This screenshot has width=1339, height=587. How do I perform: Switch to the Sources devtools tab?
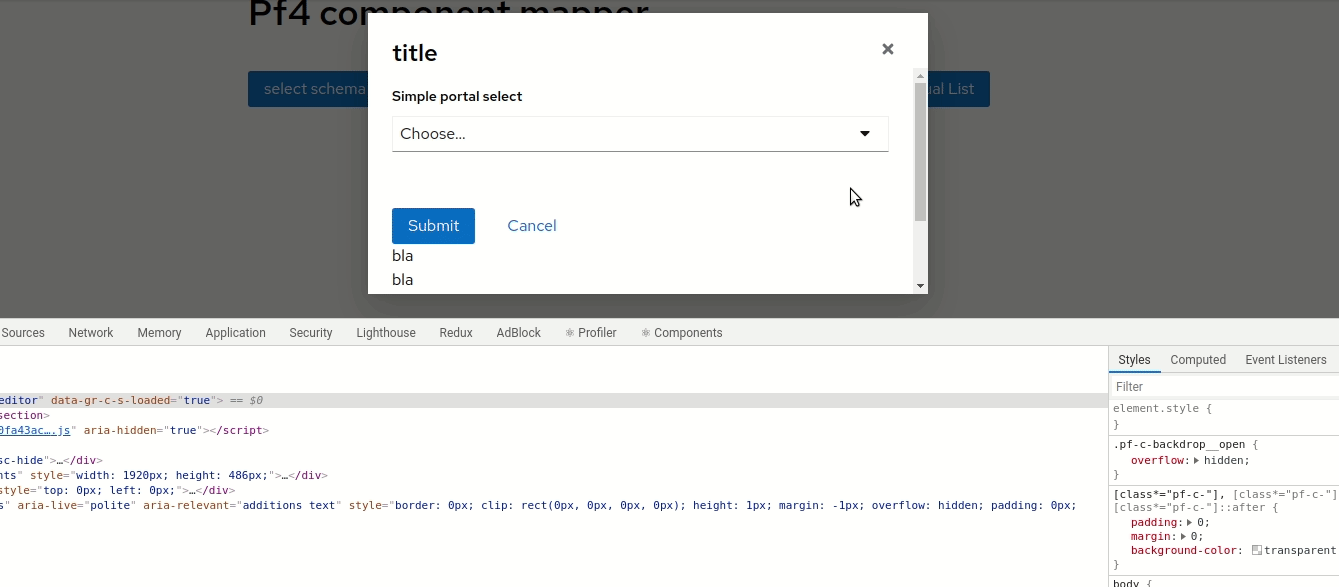tap(23, 333)
